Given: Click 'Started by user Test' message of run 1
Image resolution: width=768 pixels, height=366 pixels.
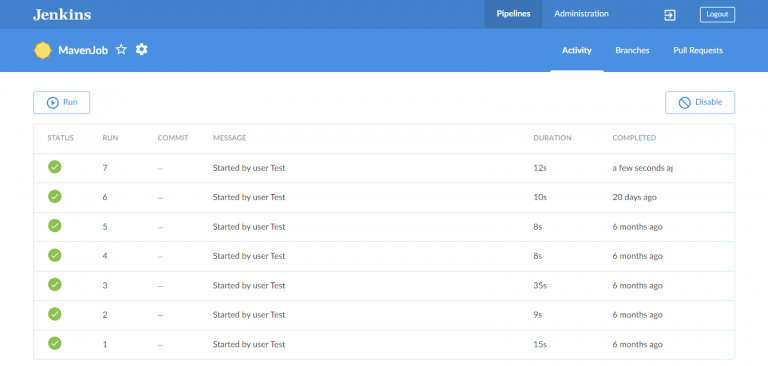Looking at the screenshot, I should [x=249, y=344].
